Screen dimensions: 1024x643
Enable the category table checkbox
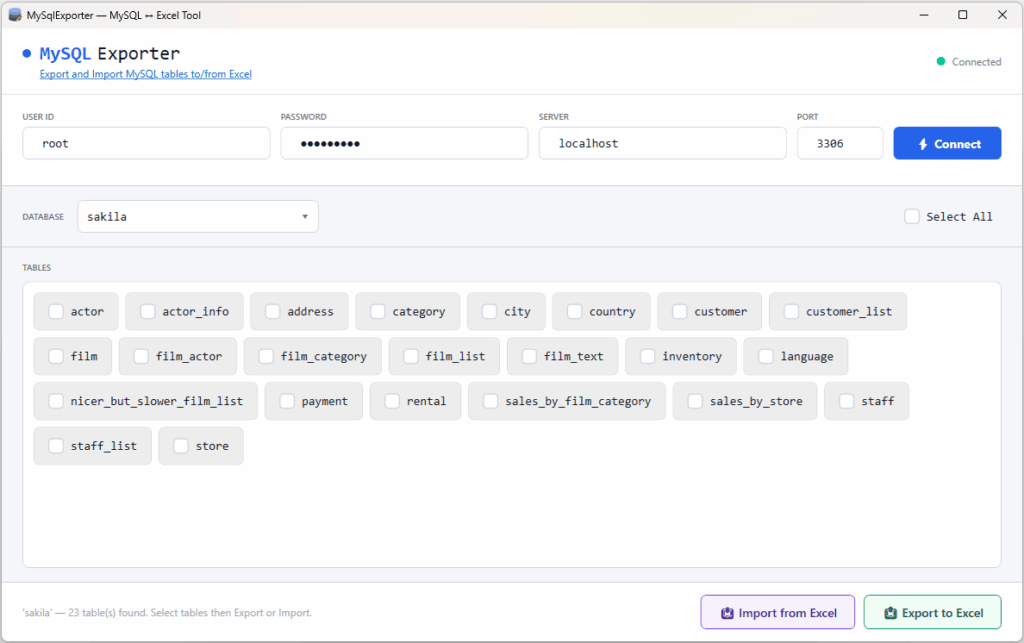click(x=378, y=311)
